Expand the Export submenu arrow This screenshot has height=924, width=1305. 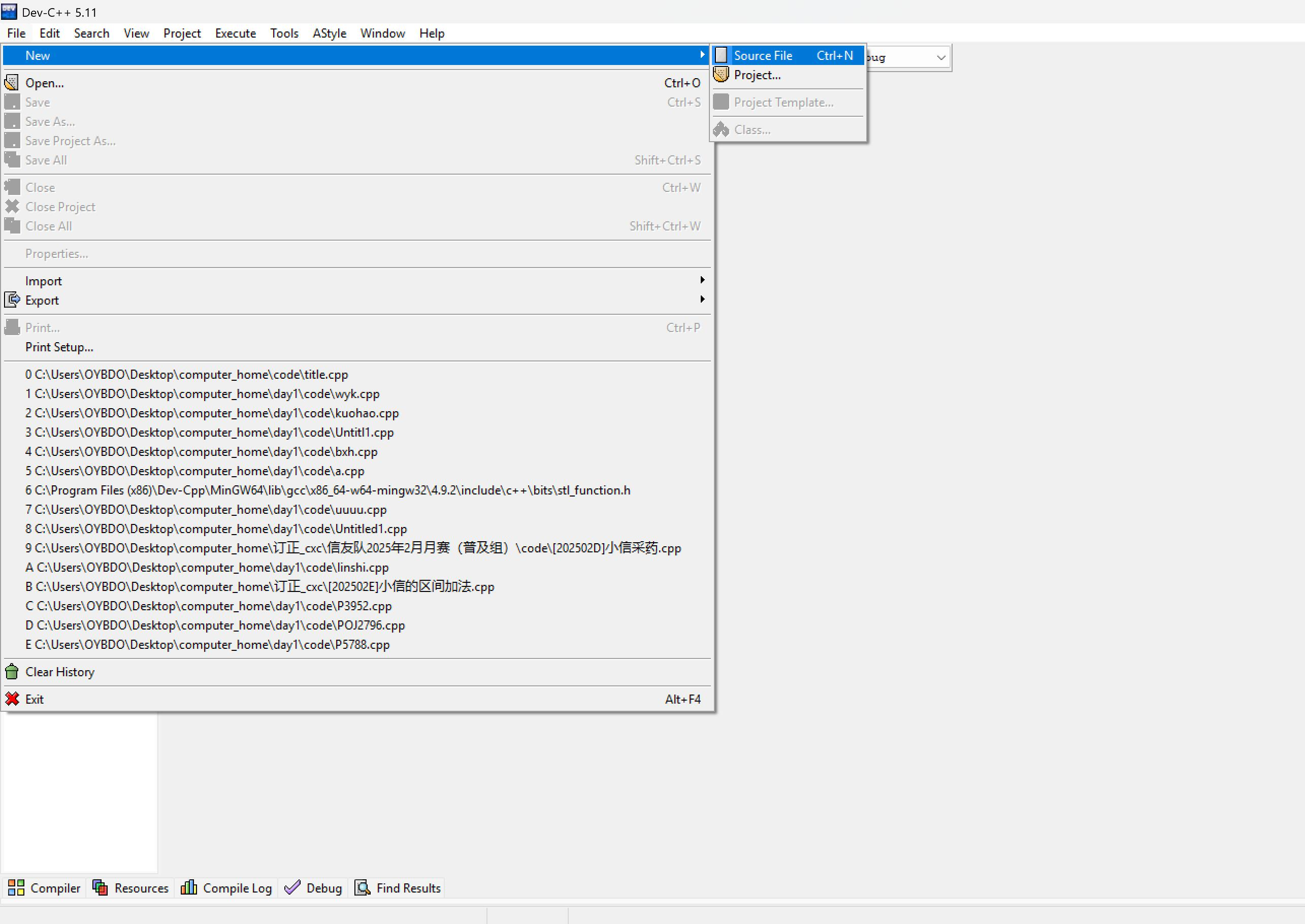[x=702, y=299]
